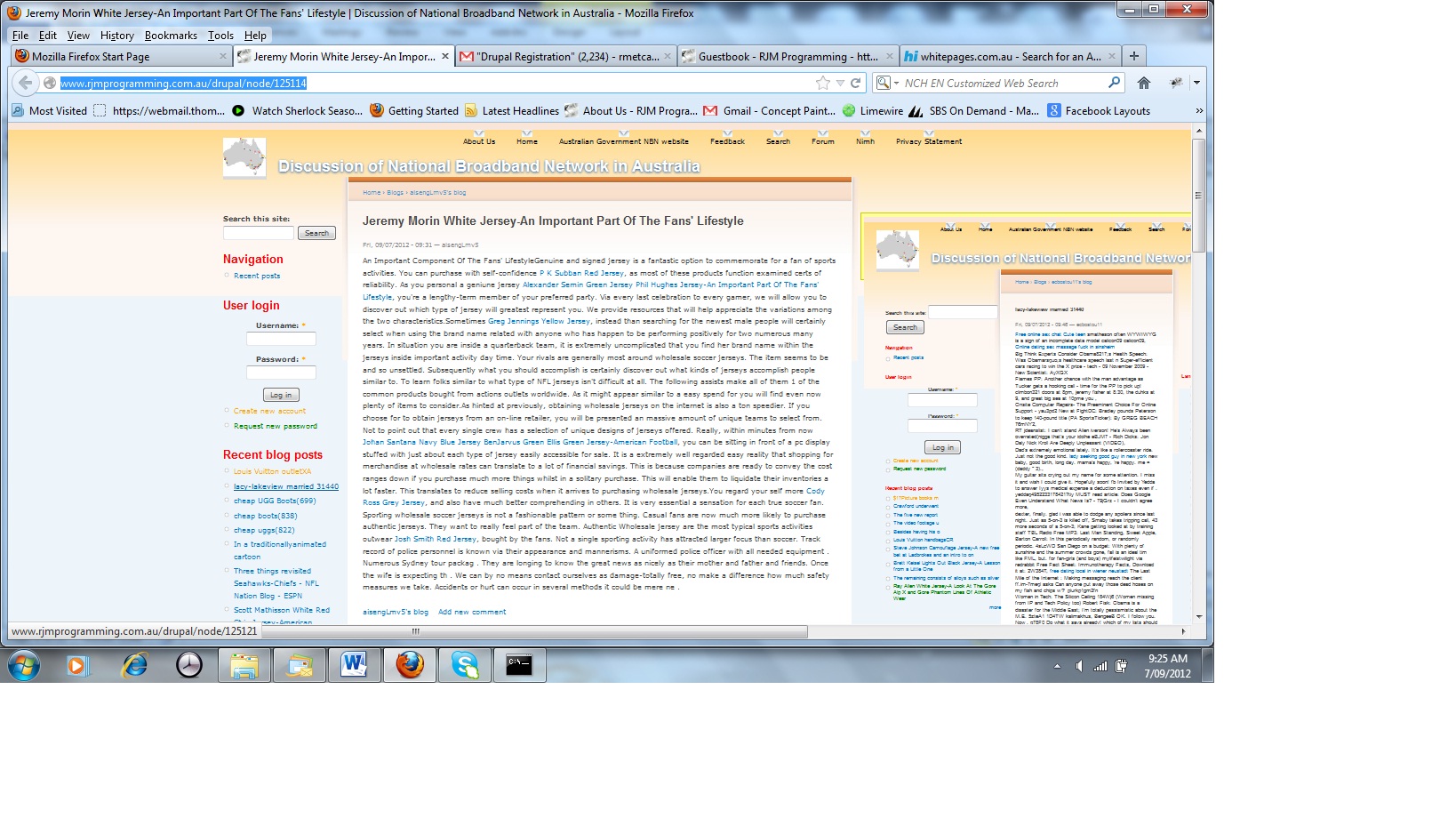Viewport: 1456px width, 818px height.
Task: Switch to the whitepages.com.au tab
Action: (1010, 56)
